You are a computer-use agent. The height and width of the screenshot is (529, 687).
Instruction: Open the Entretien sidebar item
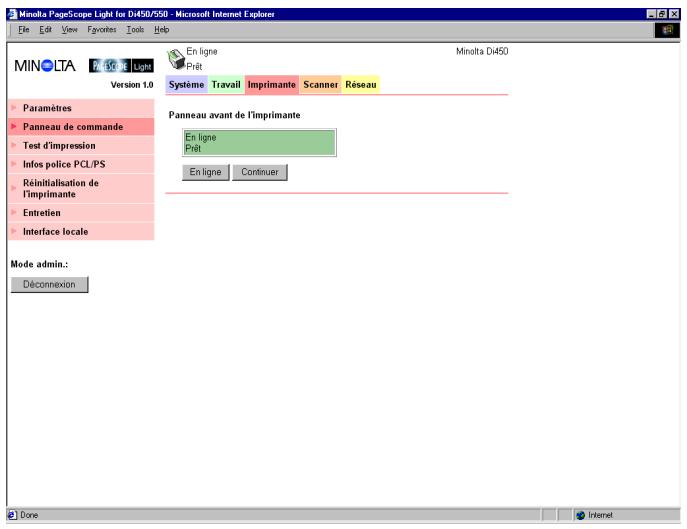81,213
